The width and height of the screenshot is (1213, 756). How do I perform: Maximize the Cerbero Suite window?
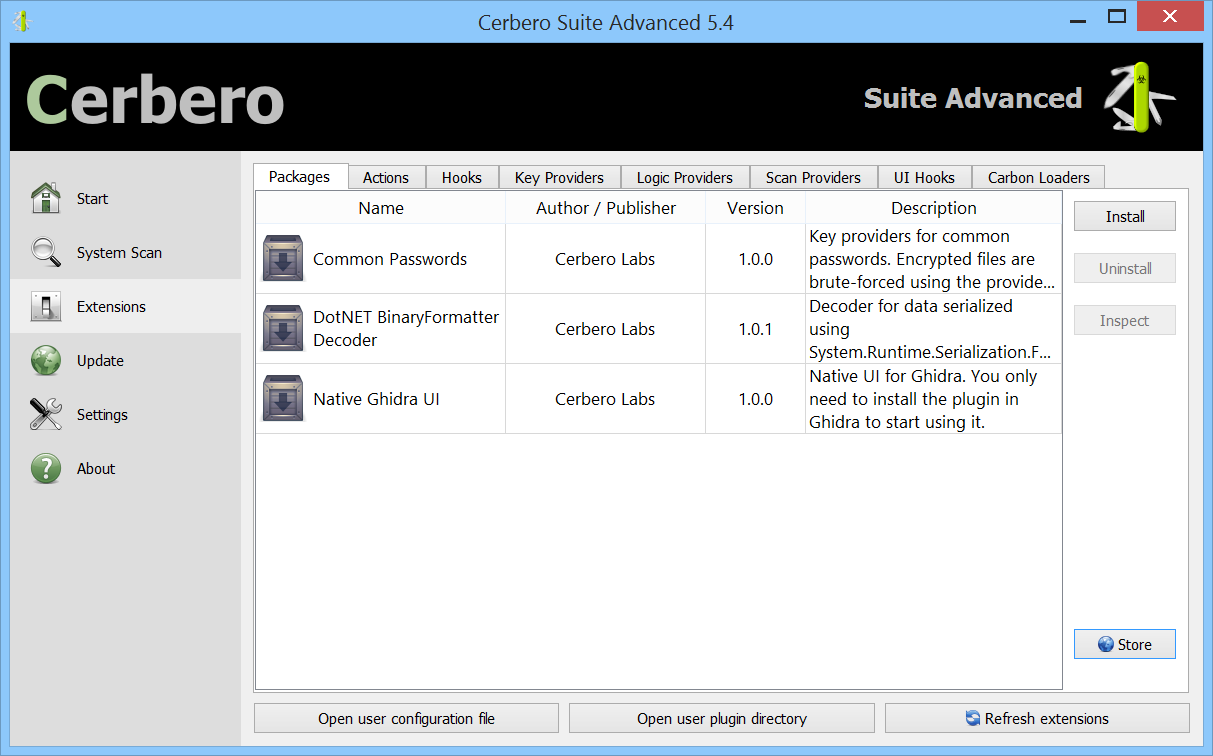tap(1118, 15)
